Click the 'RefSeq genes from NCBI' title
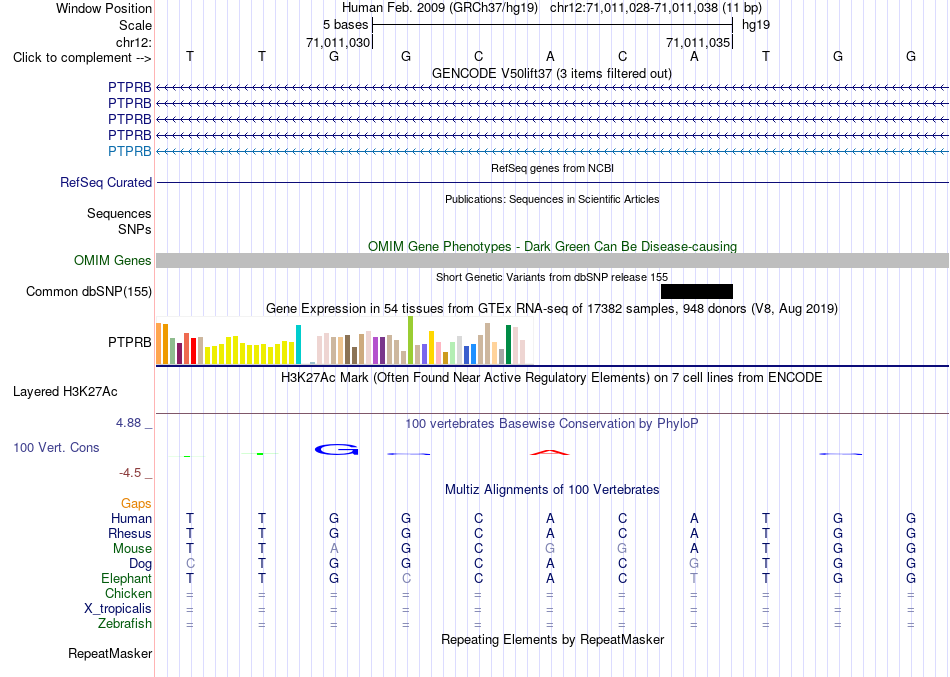 552,168
